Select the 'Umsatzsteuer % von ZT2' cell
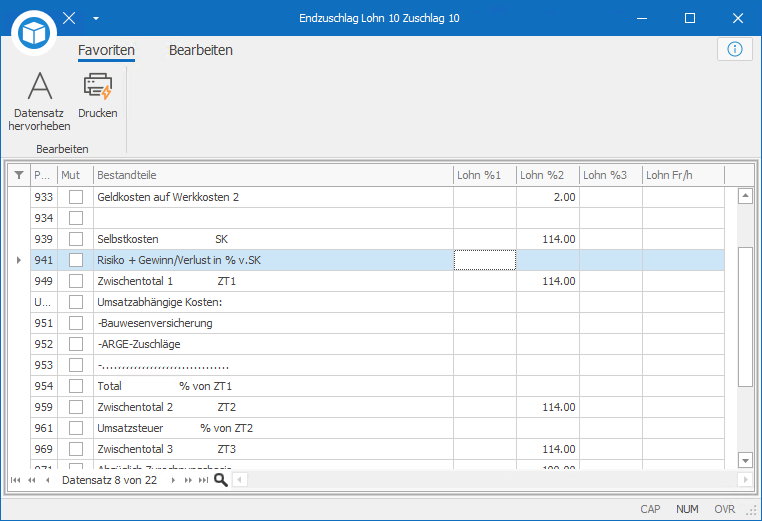The height and width of the screenshot is (521, 762). (x=273, y=428)
